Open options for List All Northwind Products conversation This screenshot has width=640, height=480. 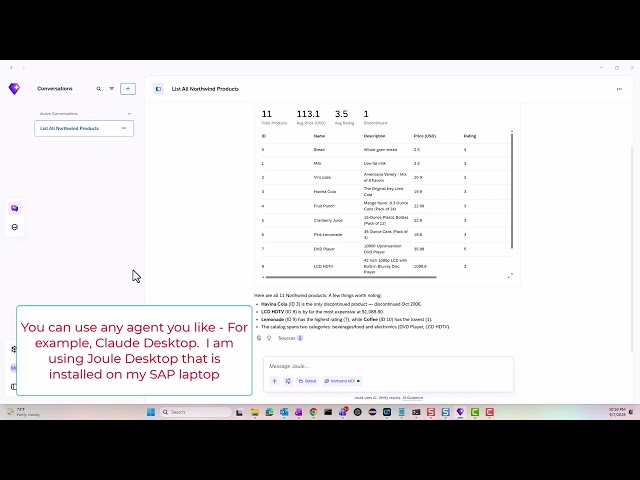[x=124, y=128]
